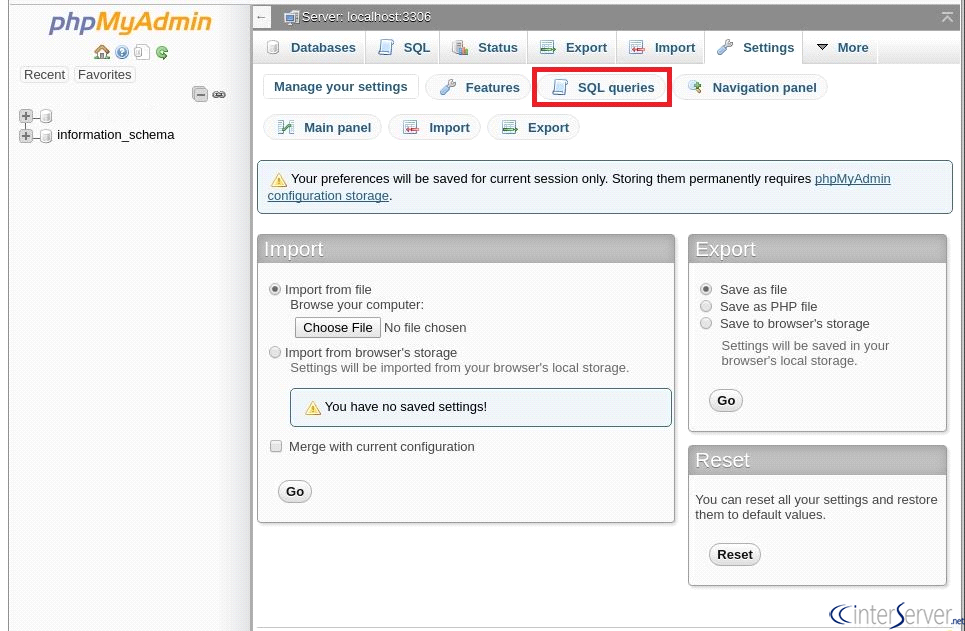Click the database icon beside information_schema
Screen dimensions: 965x631
[46, 135]
